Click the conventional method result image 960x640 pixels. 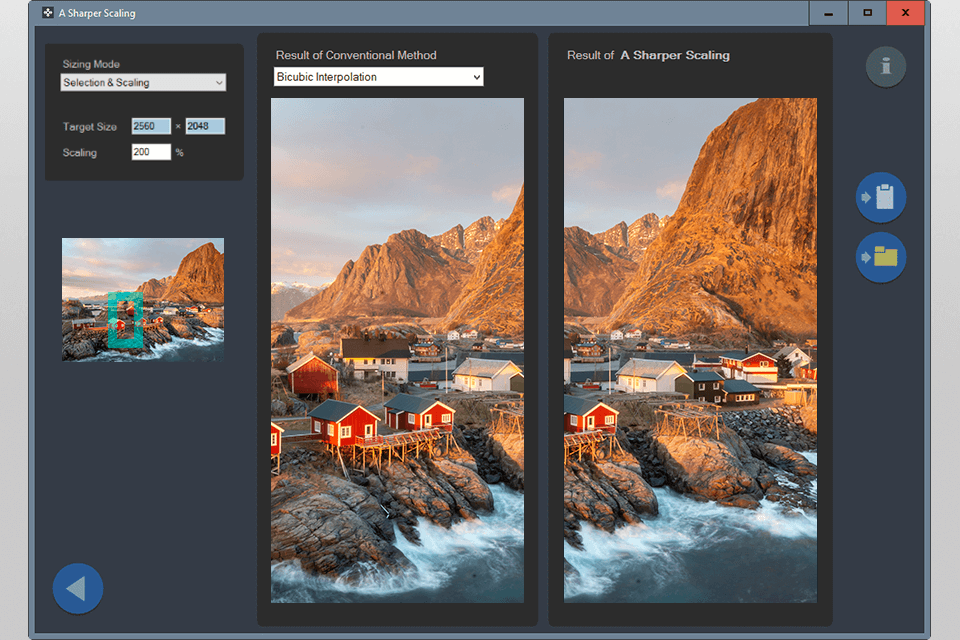[x=397, y=350]
